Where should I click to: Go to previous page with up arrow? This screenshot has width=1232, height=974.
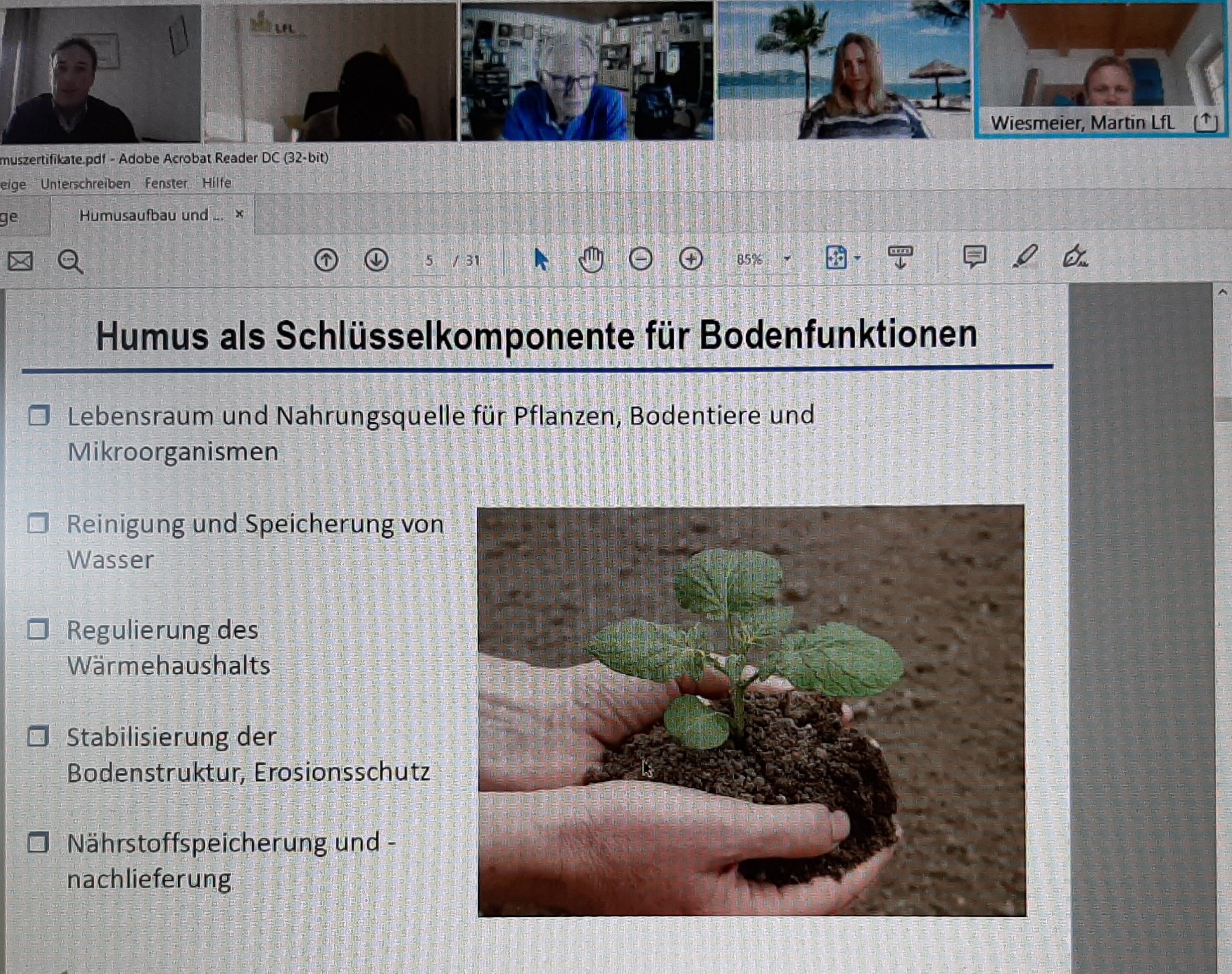[x=326, y=260]
